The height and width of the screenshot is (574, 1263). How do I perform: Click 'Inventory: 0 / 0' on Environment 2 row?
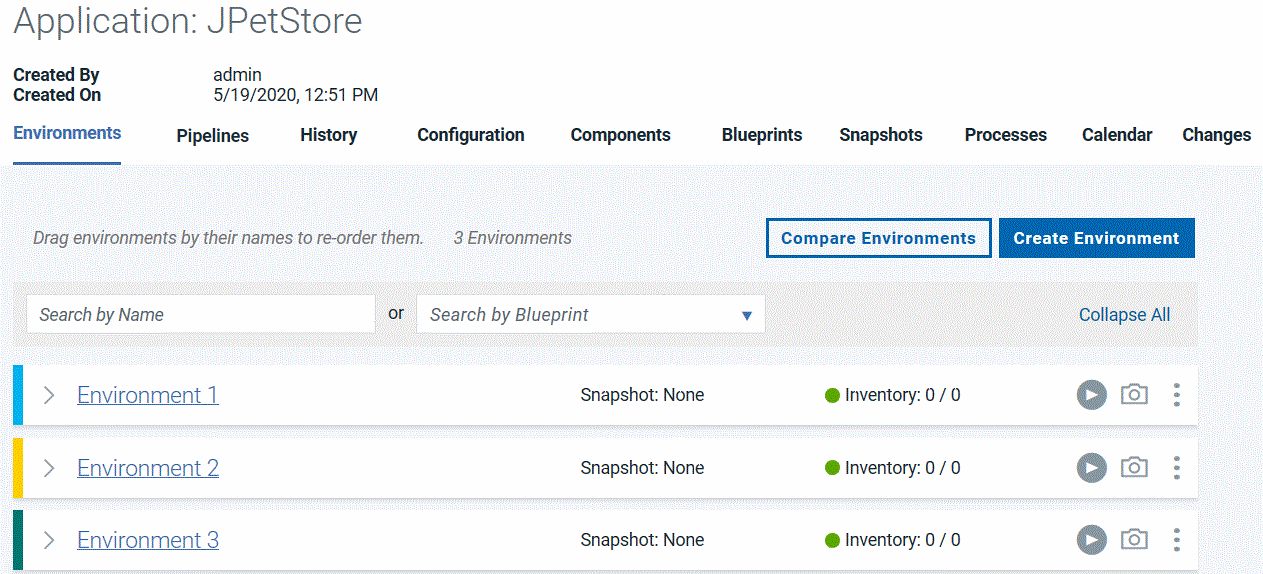tap(902, 468)
